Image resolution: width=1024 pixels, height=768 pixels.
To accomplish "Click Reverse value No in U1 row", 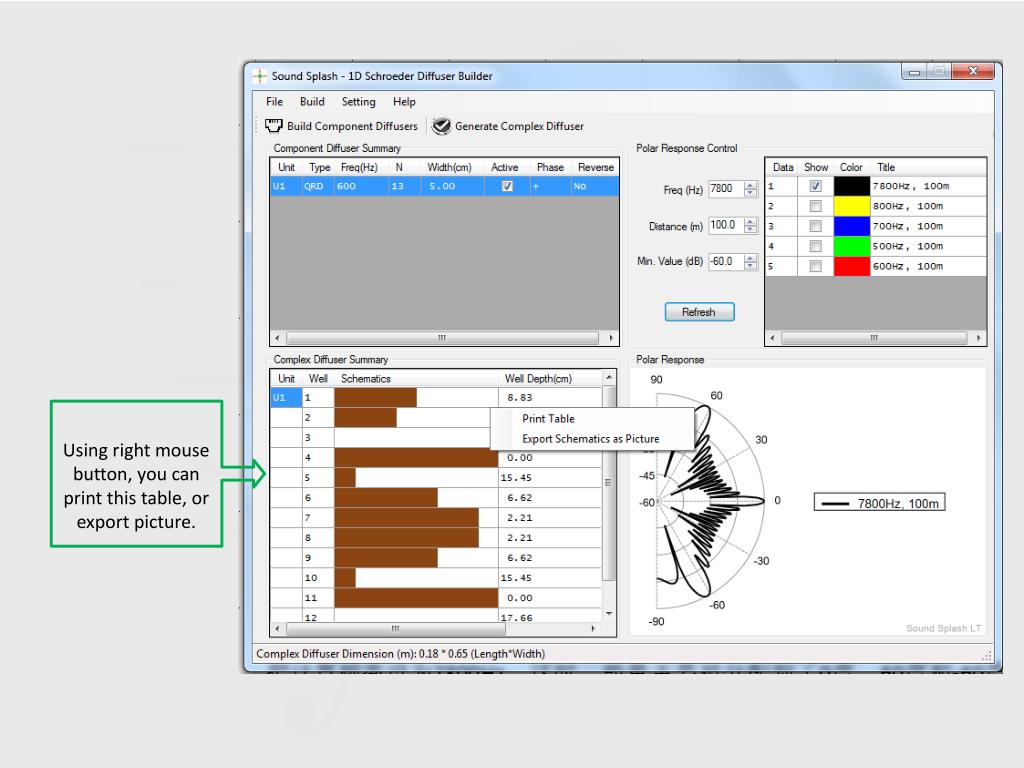I will click(595, 186).
